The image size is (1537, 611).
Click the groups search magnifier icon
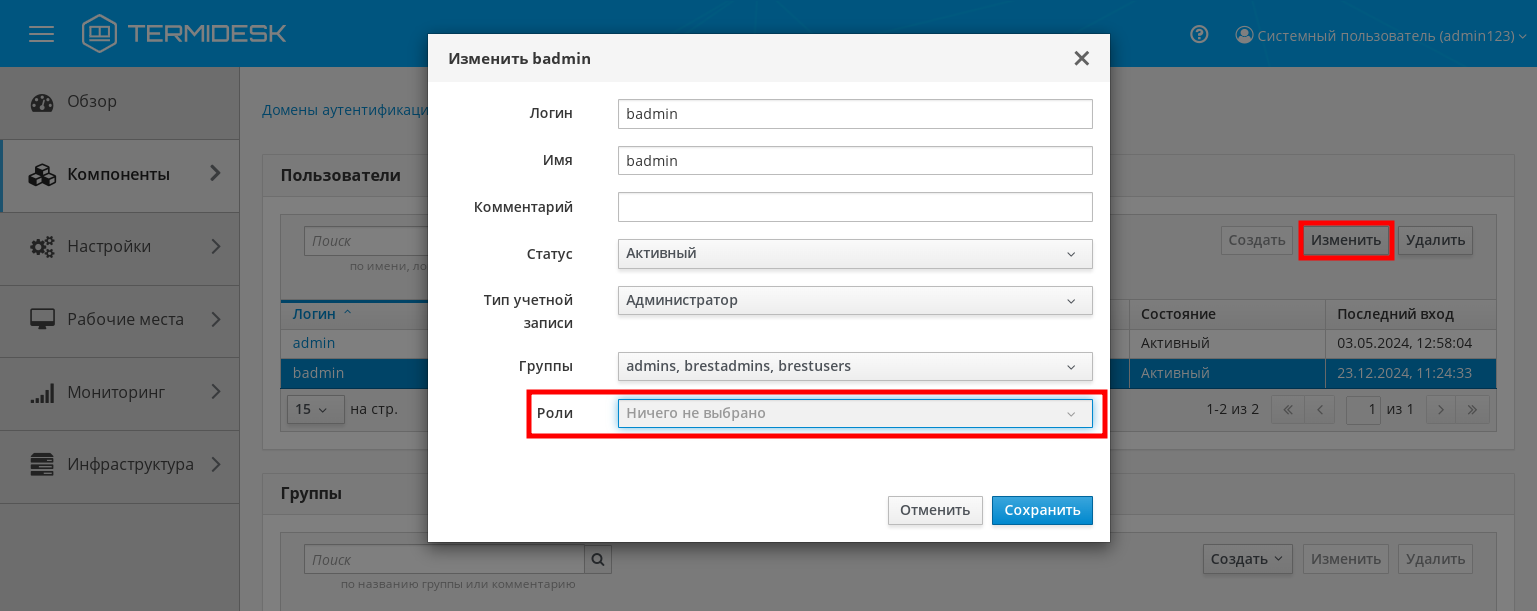pyautogui.click(x=598, y=559)
